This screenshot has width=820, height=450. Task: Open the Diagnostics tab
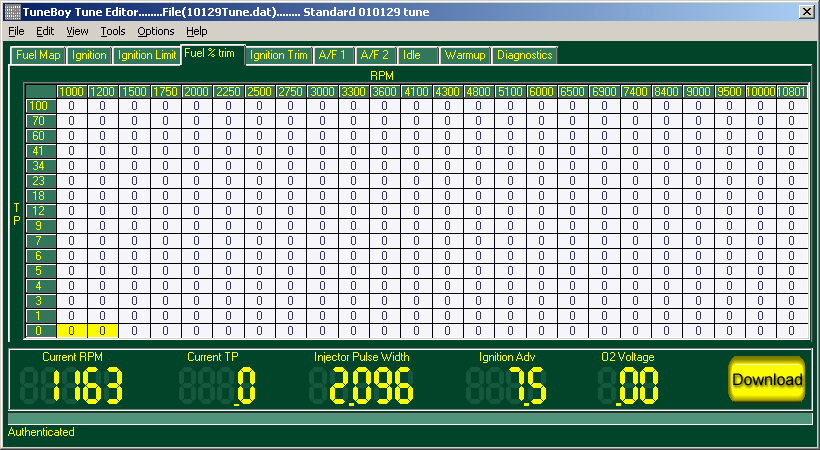(525, 55)
